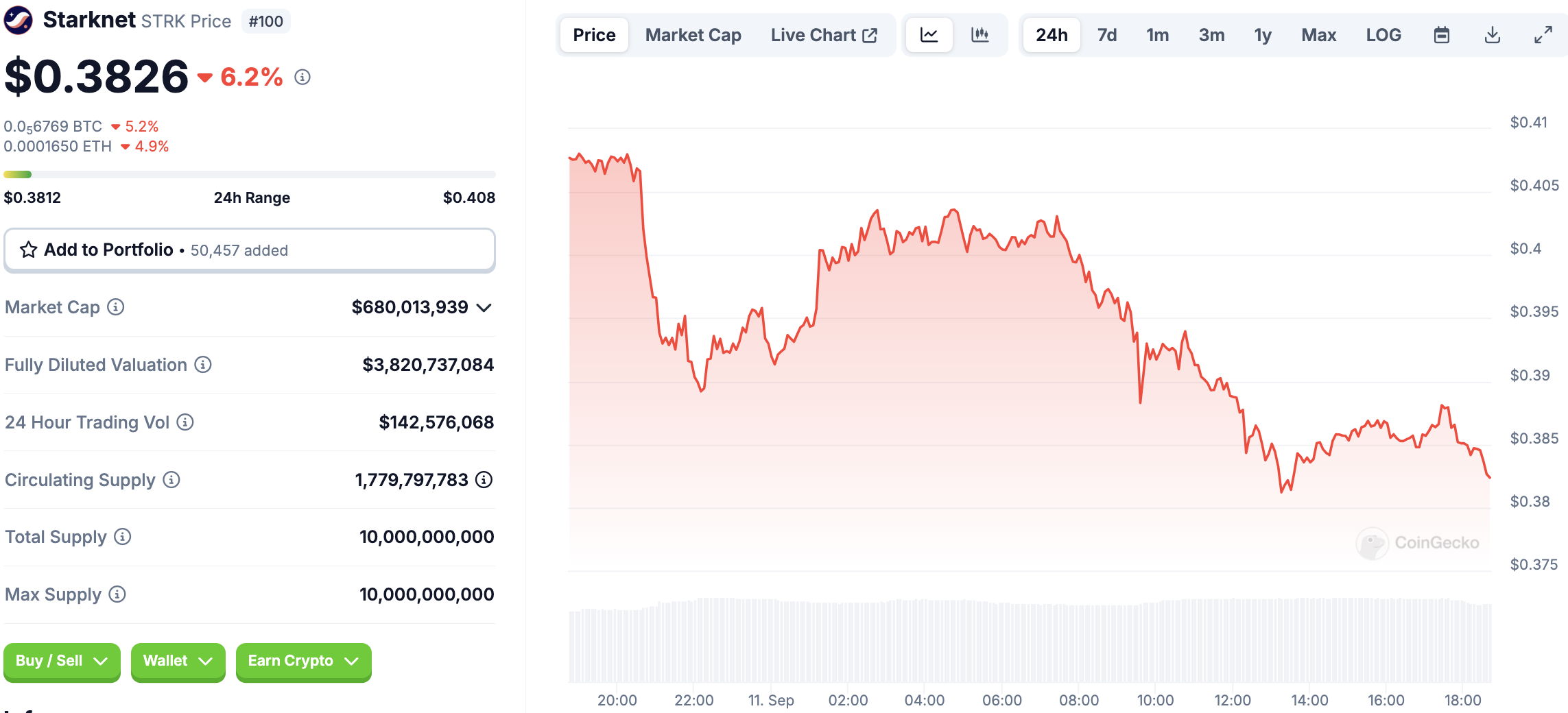Expand the chart to fullscreen
The height and width of the screenshot is (713, 1568).
[x=1543, y=35]
